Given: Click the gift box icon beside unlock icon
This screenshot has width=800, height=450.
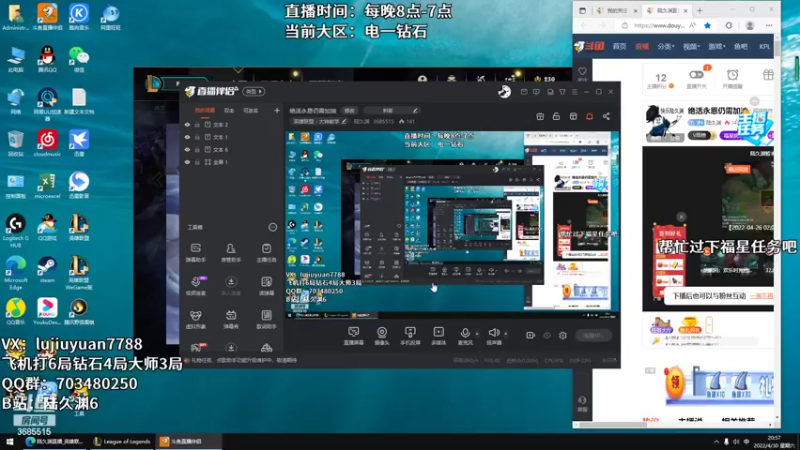Looking at the screenshot, I should pos(540,117).
